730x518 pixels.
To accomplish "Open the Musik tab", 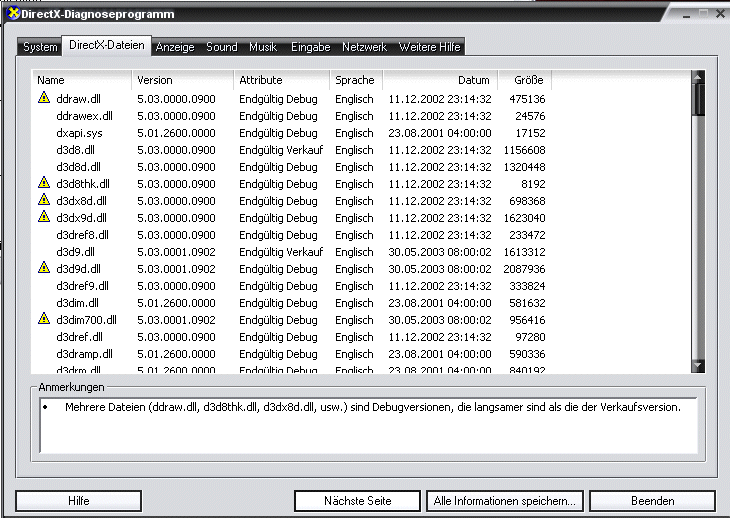I will [263, 47].
